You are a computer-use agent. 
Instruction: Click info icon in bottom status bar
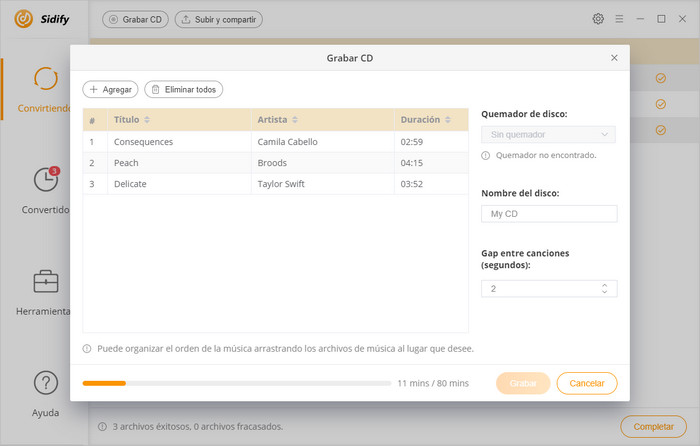coord(102,426)
